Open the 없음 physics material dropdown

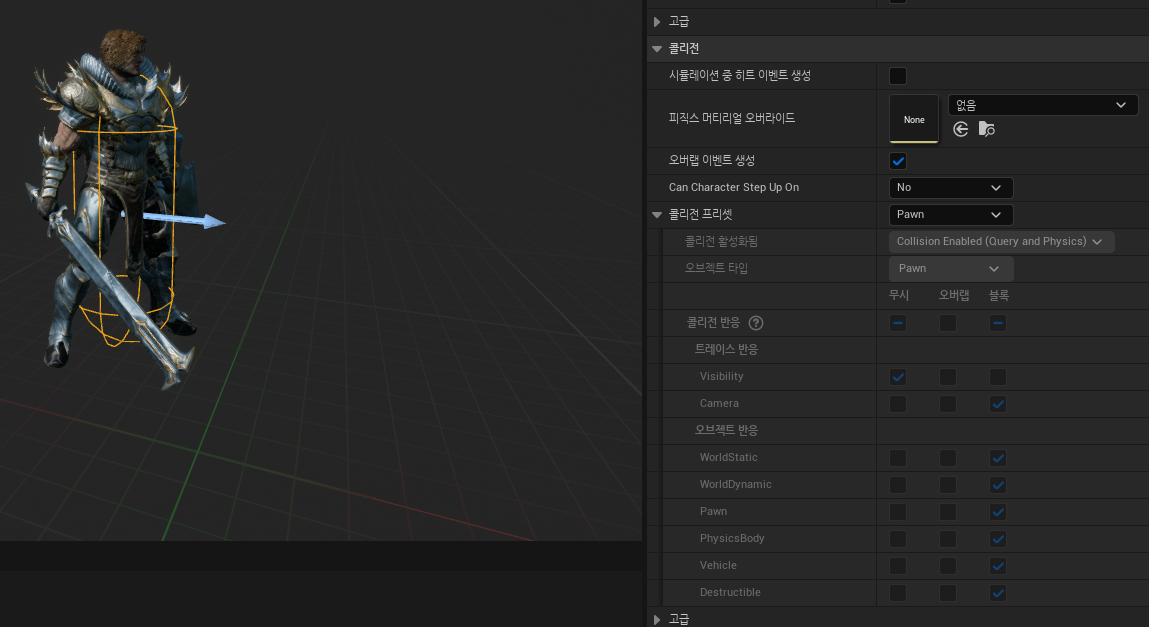pos(1043,105)
